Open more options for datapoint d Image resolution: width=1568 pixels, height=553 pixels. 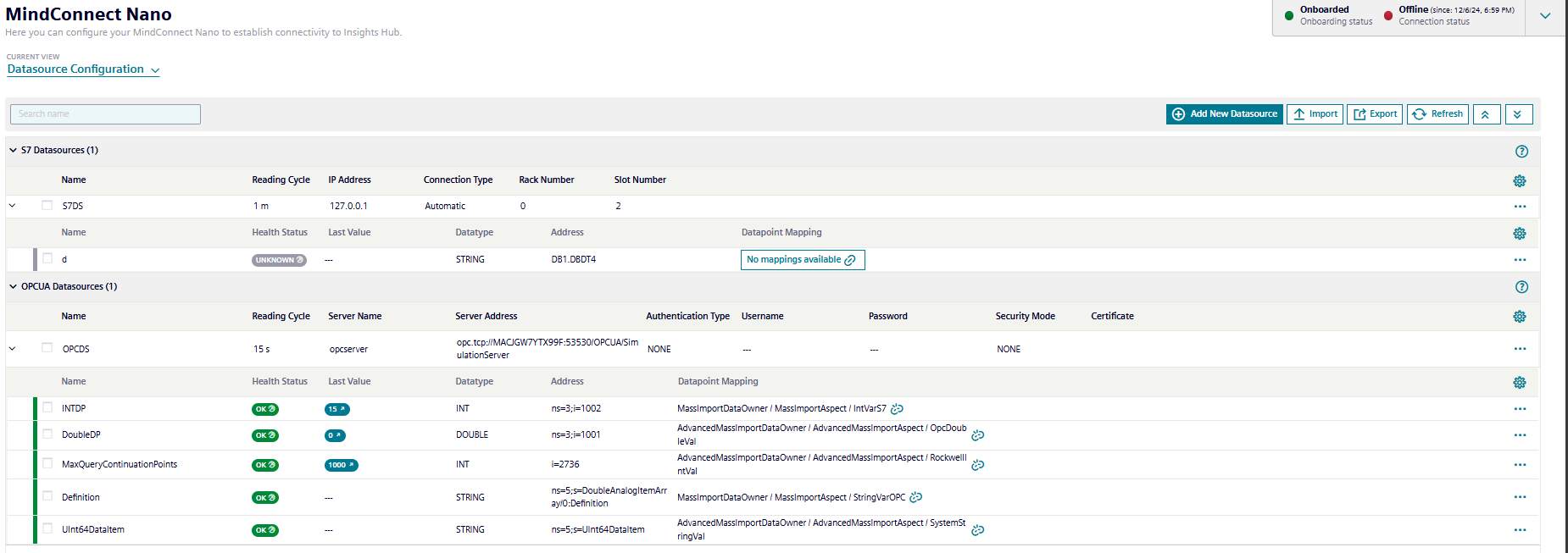[x=1520, y=260]
